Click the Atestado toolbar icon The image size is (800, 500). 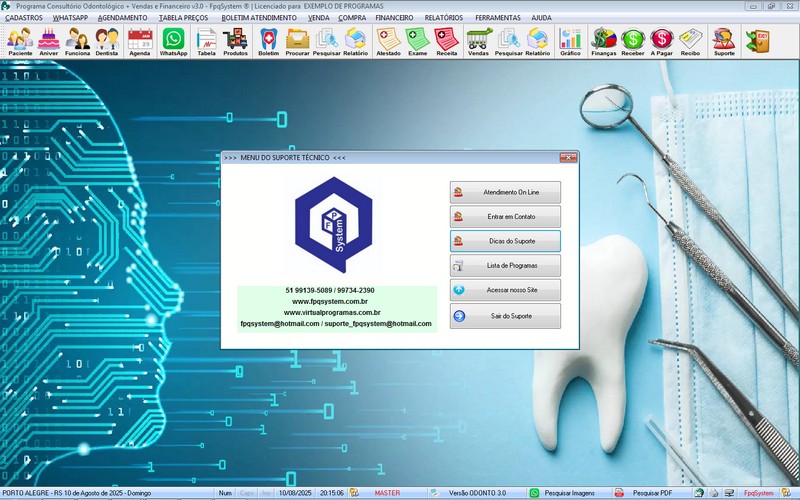click(388, 41)
